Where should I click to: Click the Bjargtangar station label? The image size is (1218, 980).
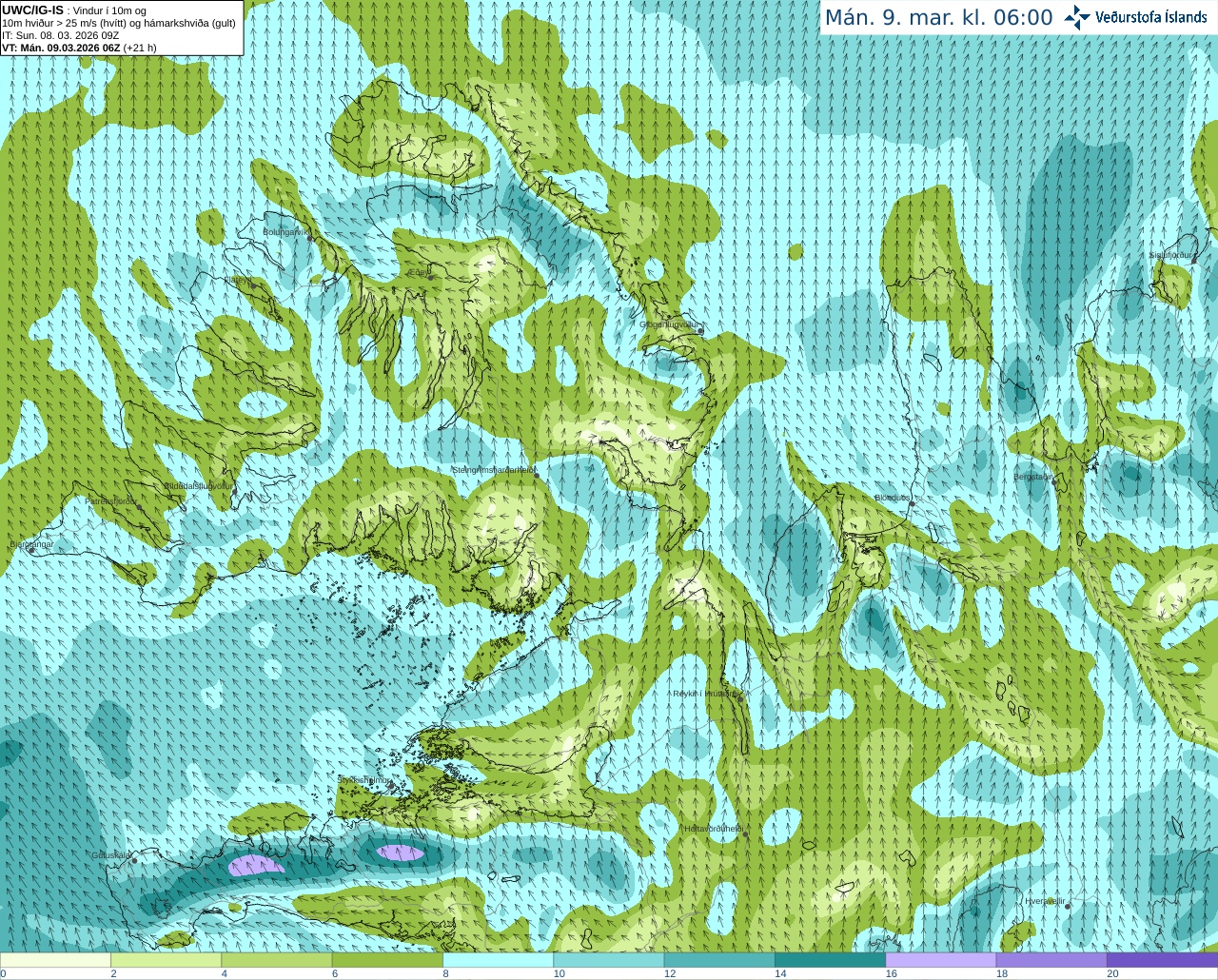point(30,544)
